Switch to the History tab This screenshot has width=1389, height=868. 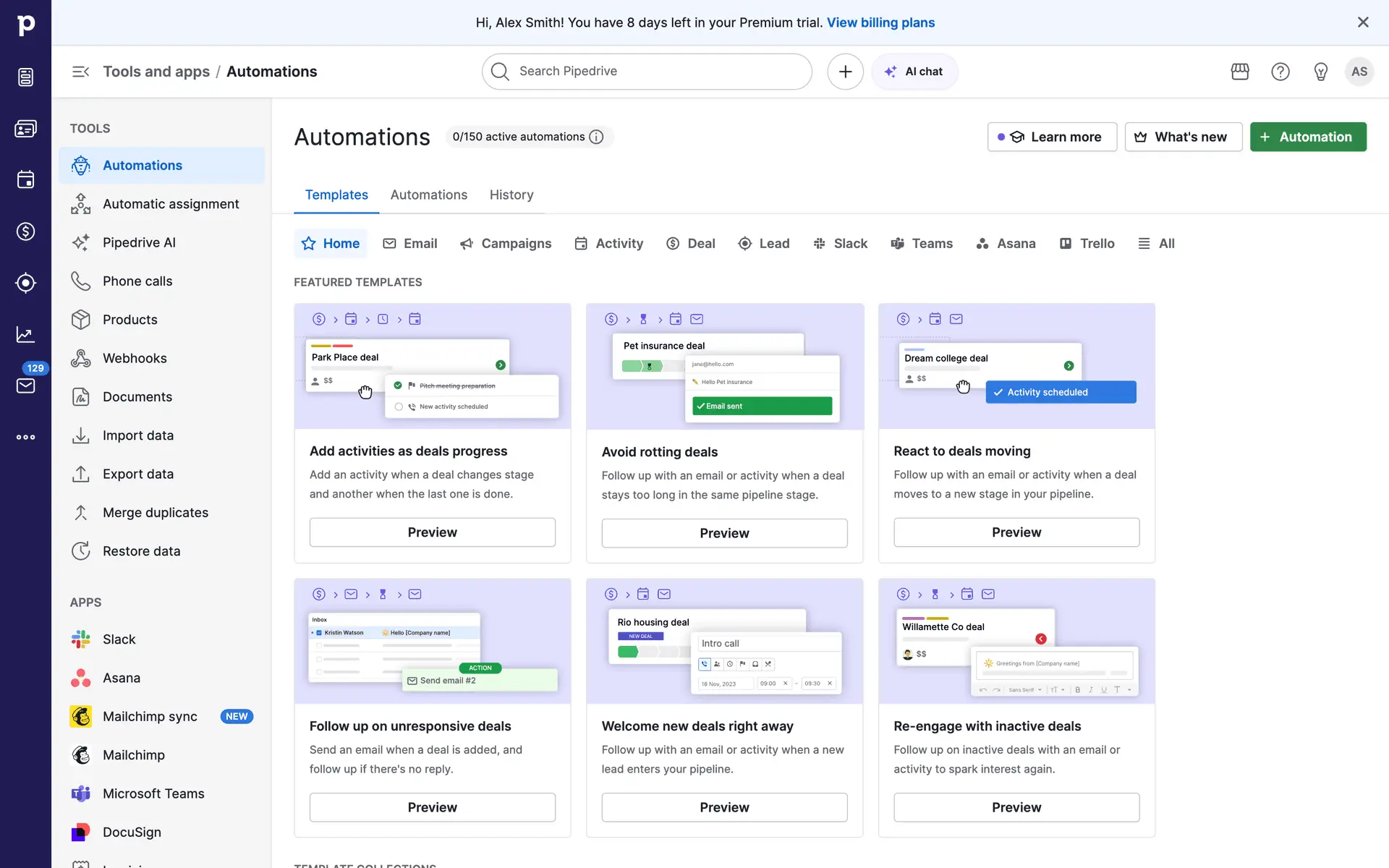click(511, 195)
